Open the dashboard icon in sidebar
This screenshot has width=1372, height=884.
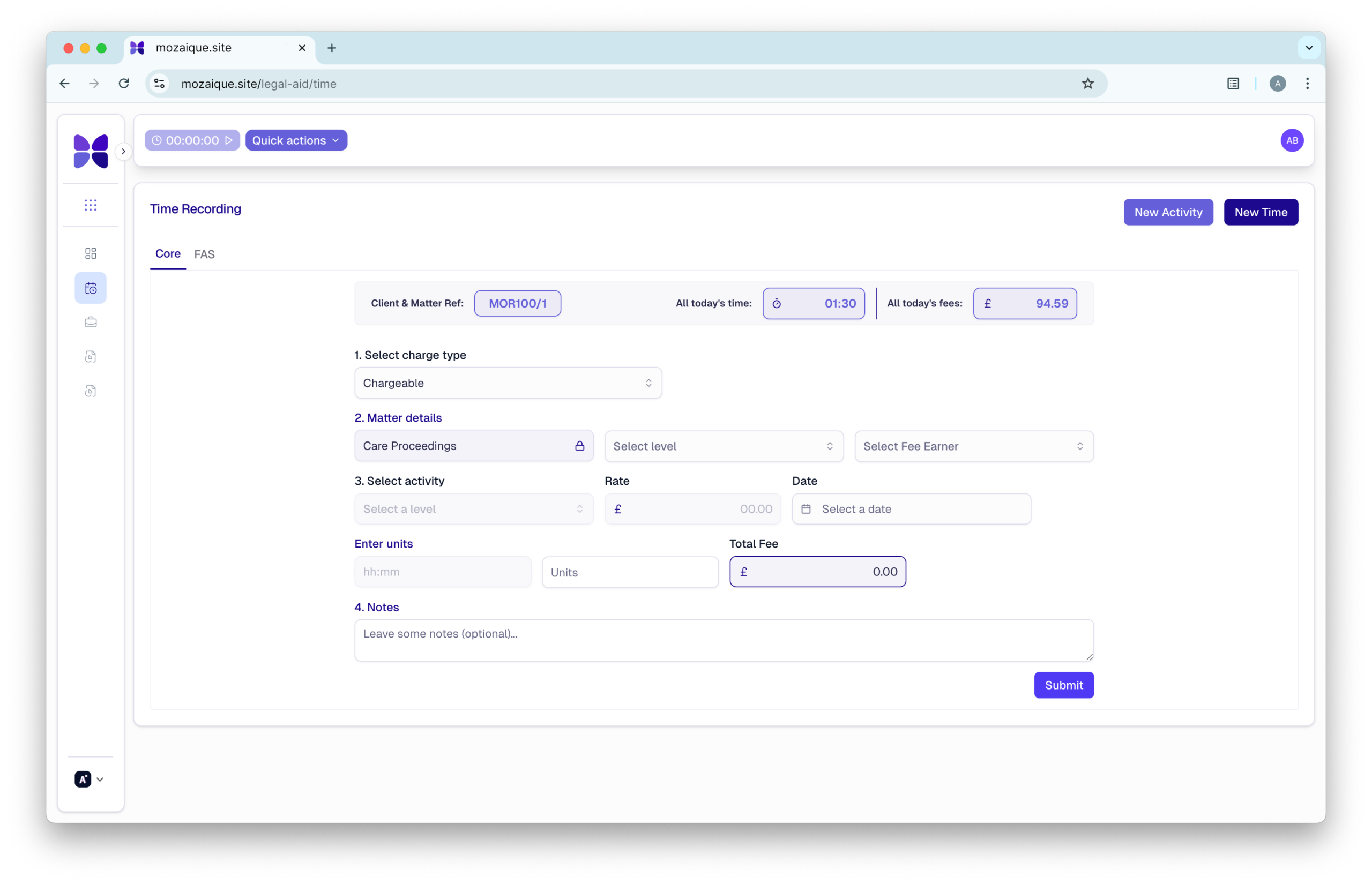click(91, 253)
